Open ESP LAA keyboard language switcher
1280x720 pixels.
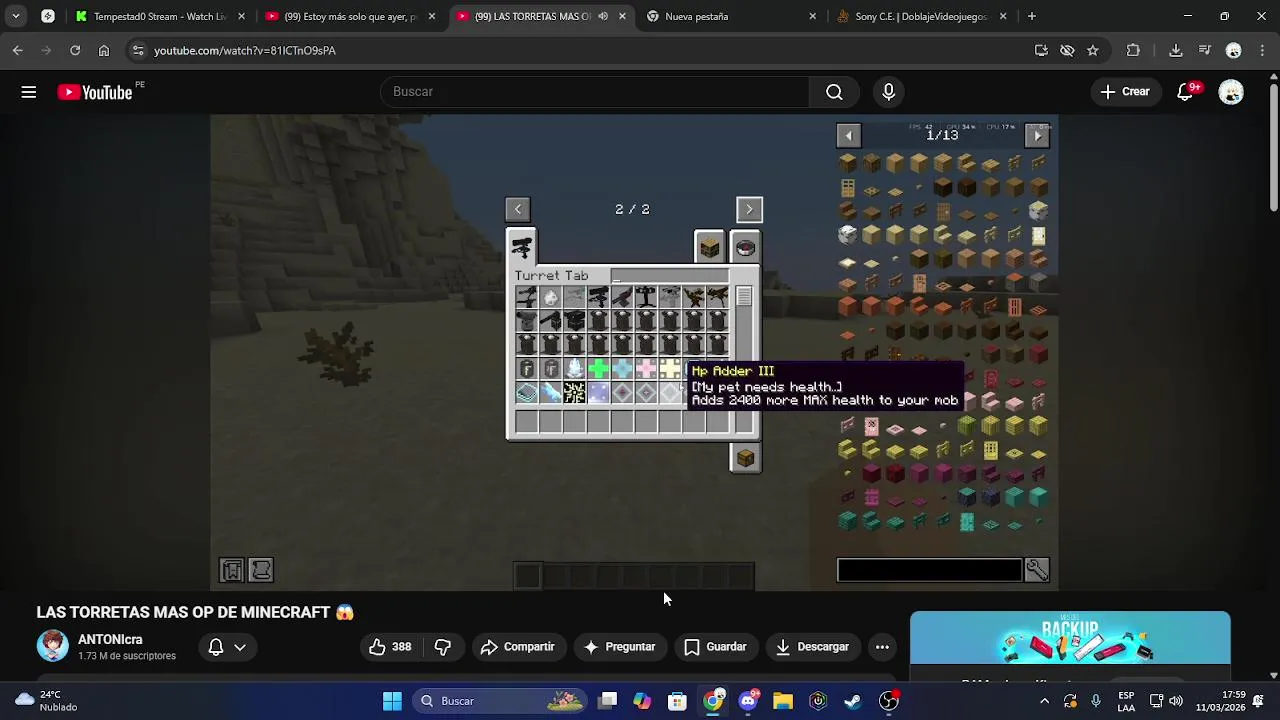coord(1126,701)
